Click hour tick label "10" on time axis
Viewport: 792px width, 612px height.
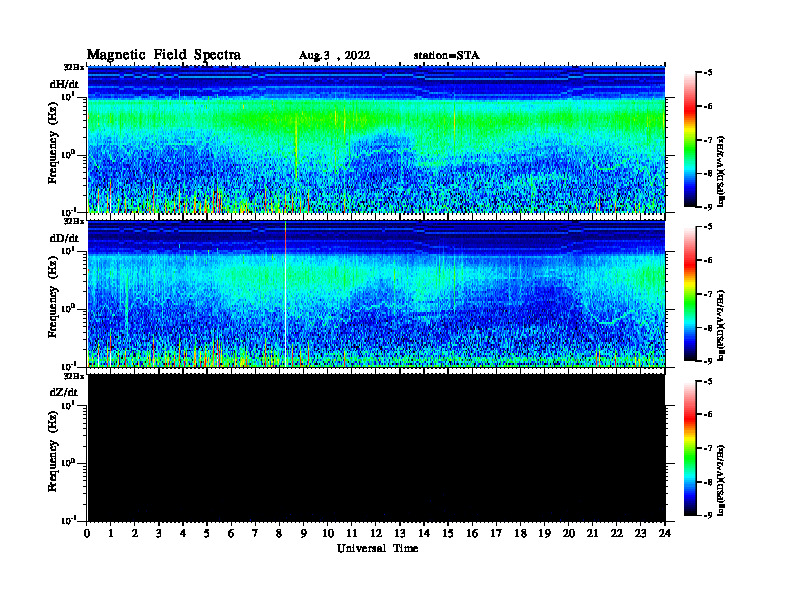[328, 533]
